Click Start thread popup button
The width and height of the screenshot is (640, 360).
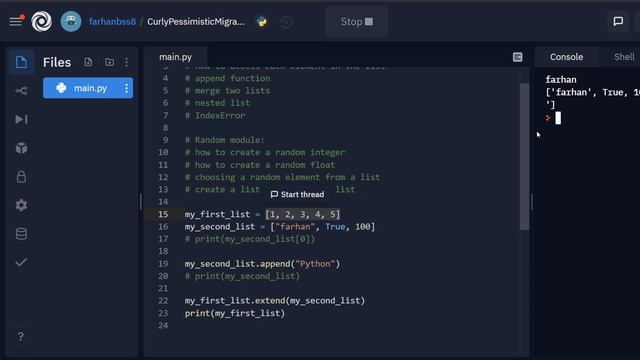[298, 194]
